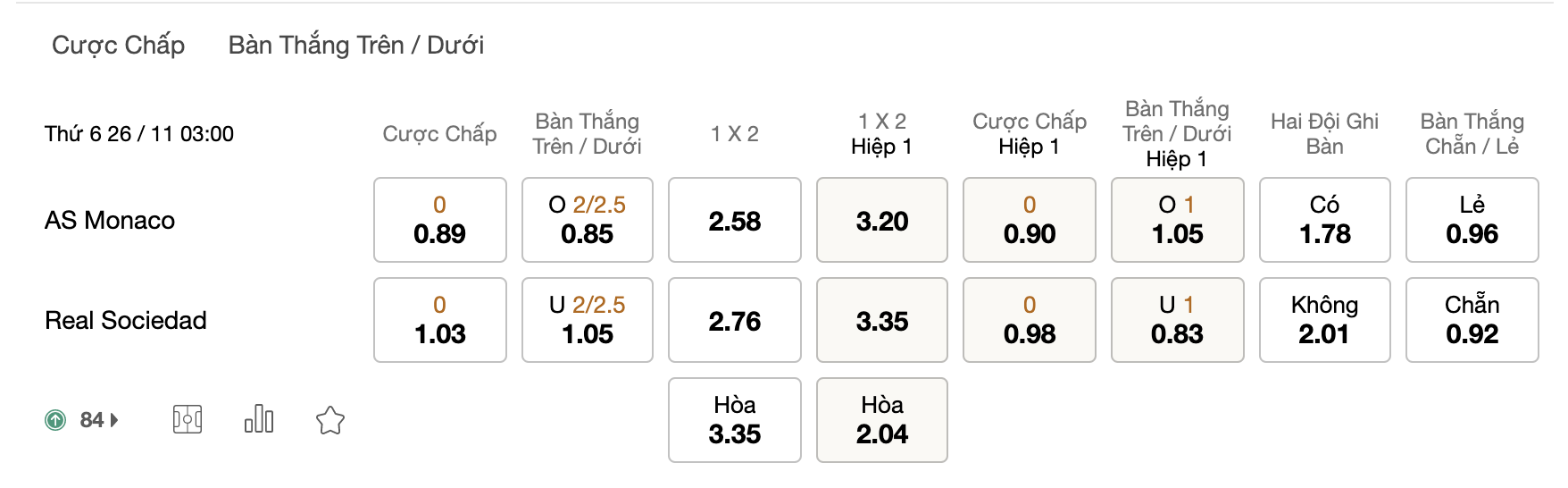Screen dimensions: 1568x488
Task: Click the green up-arrow circle icon
Action: click(x=55, y=420)
